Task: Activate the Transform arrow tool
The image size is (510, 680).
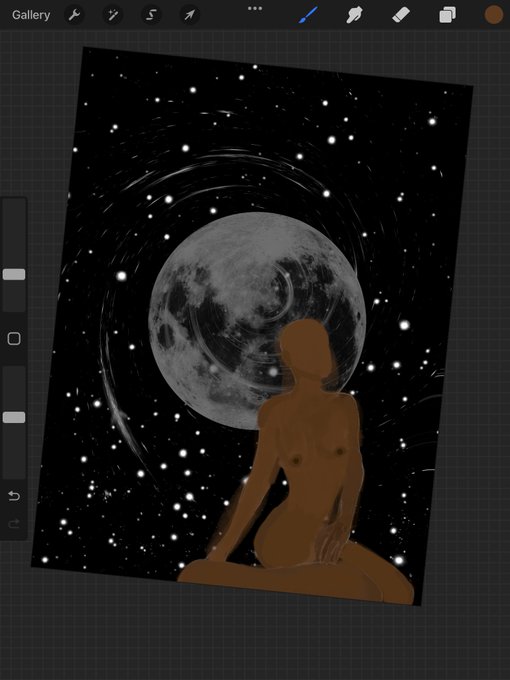Action: 190,15
